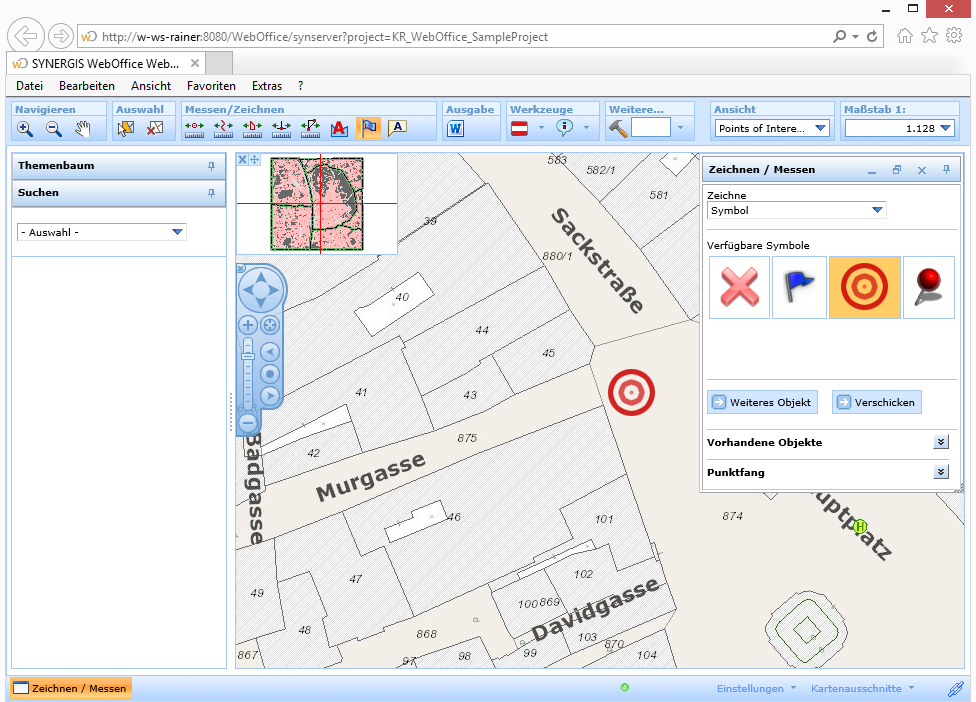Click the Weiteres Objekt button

[762, 402]
